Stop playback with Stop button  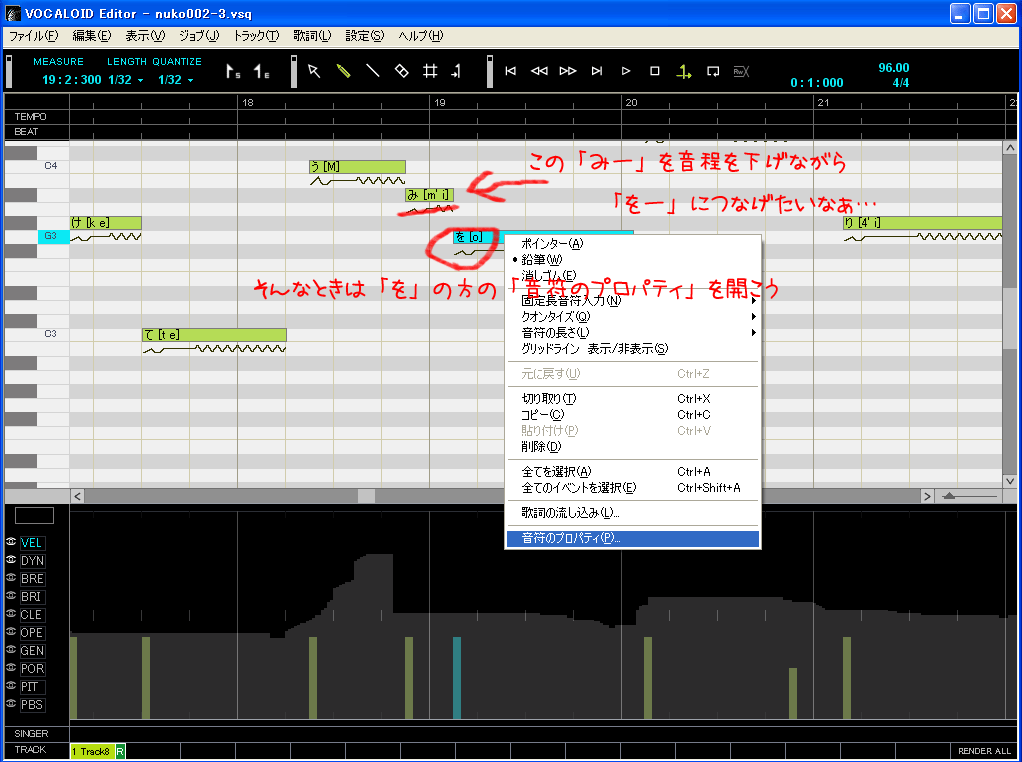click(655, 71)
